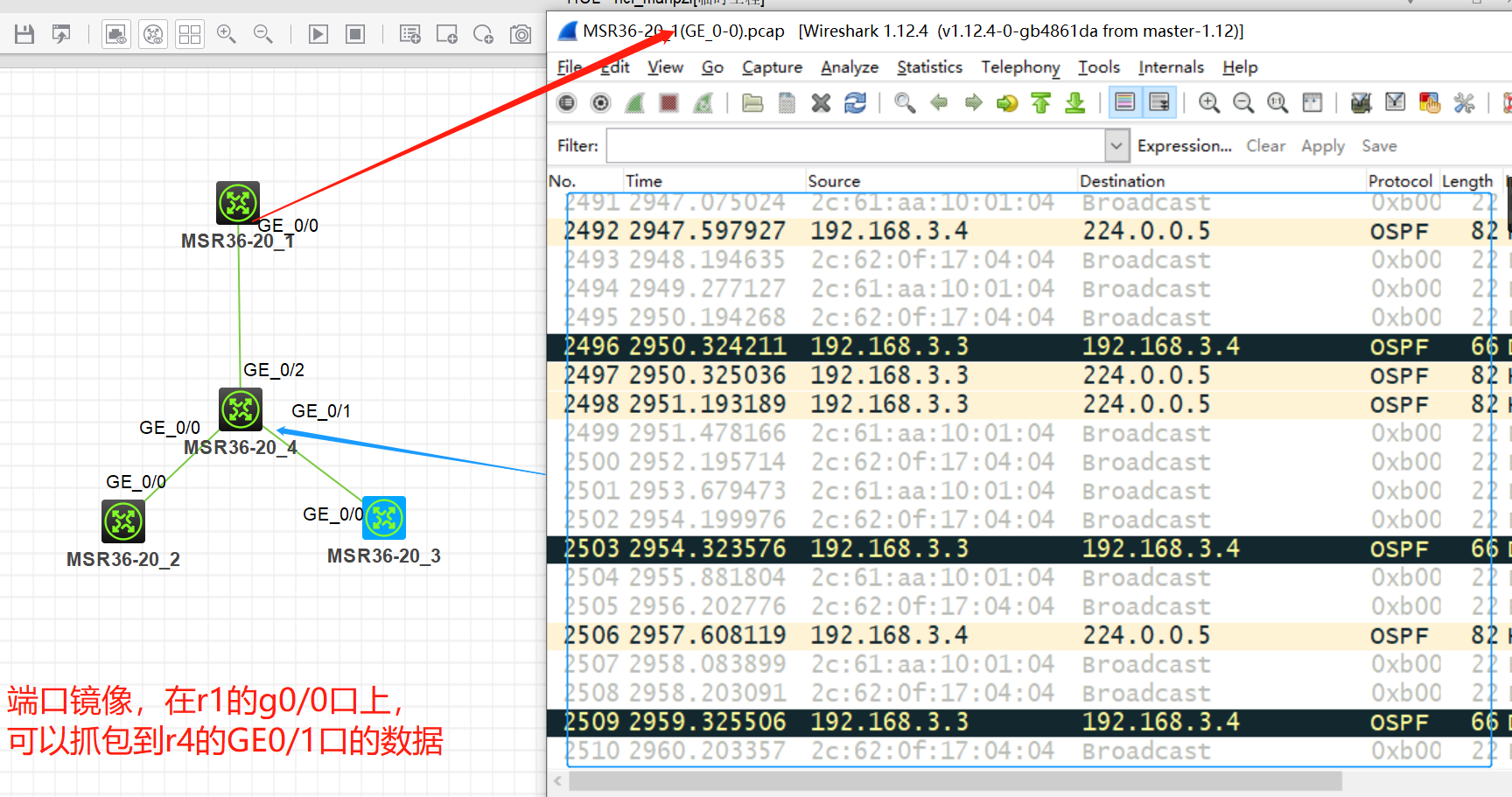Click the red stop capture icon

[669, 103]
